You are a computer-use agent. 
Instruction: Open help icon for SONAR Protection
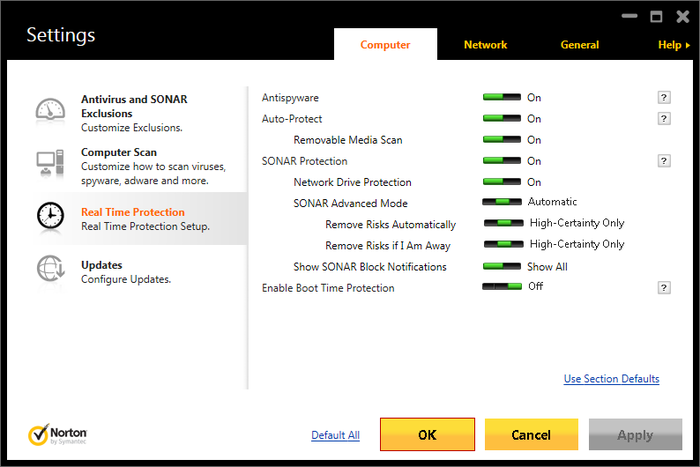click(663, 160)
